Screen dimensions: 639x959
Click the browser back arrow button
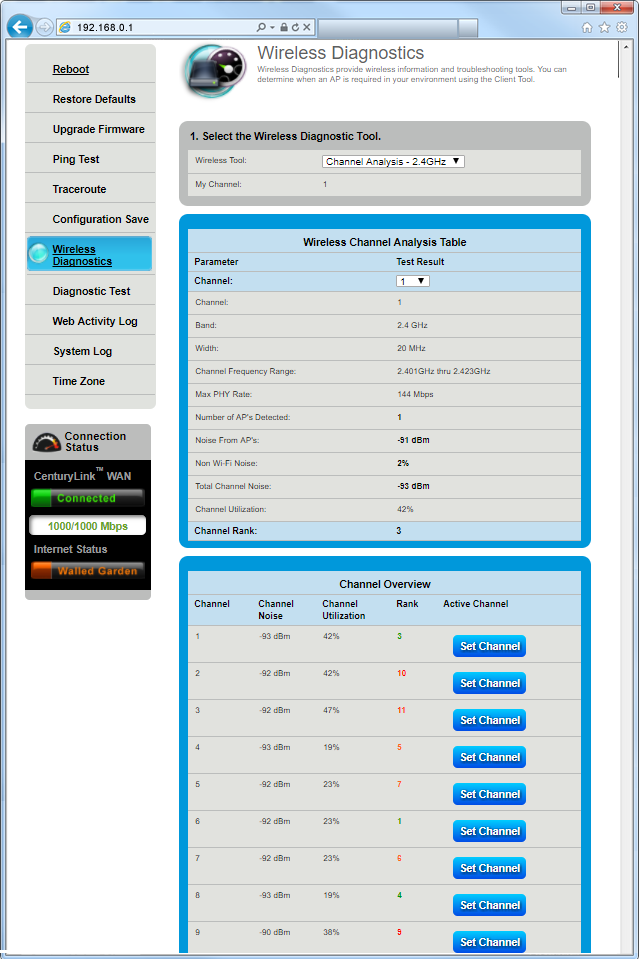coord(19,27)
